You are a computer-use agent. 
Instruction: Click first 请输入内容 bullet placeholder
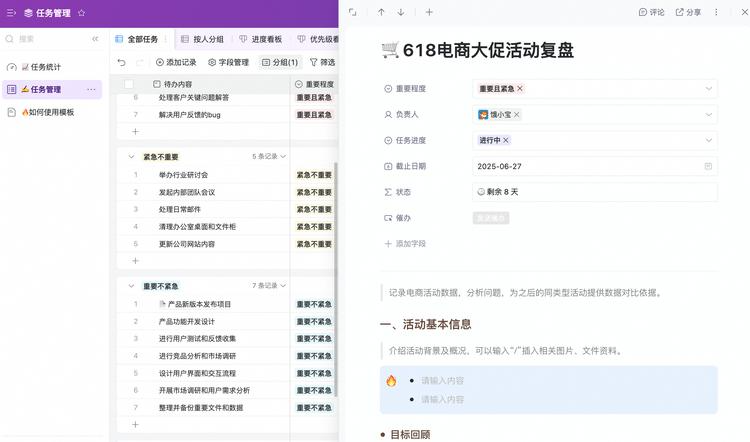pos(442,381)
